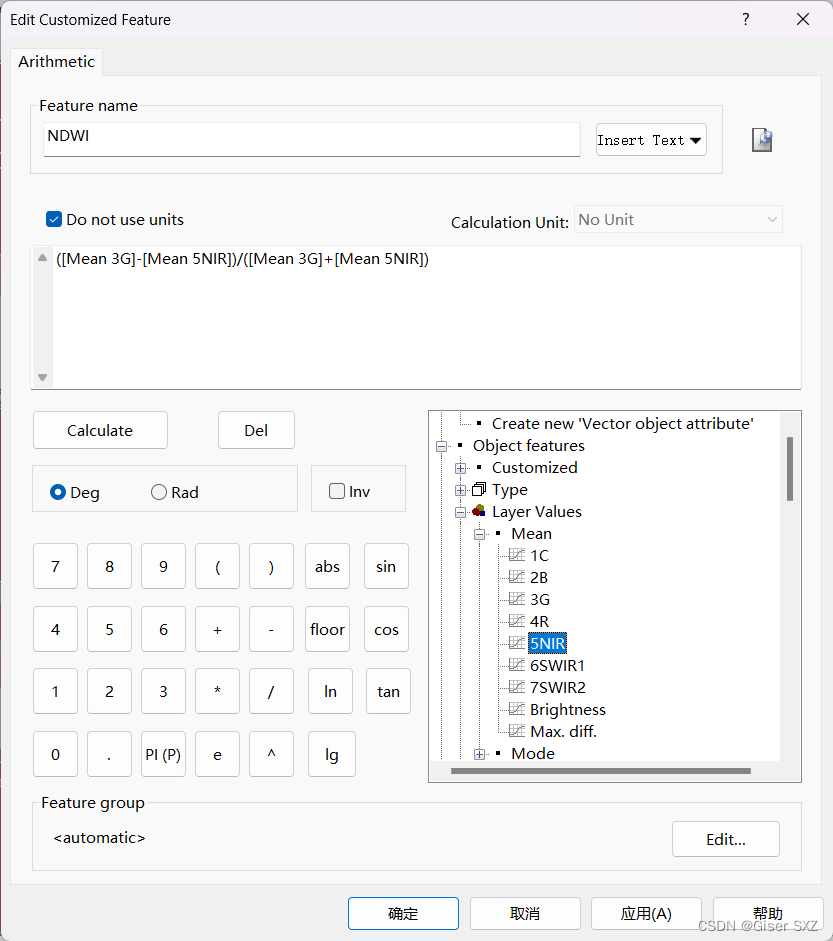Image resolution: width=833 pixels, height=941 pixels.
Task: Select the Deg radio button
Action: coord(58,492)
